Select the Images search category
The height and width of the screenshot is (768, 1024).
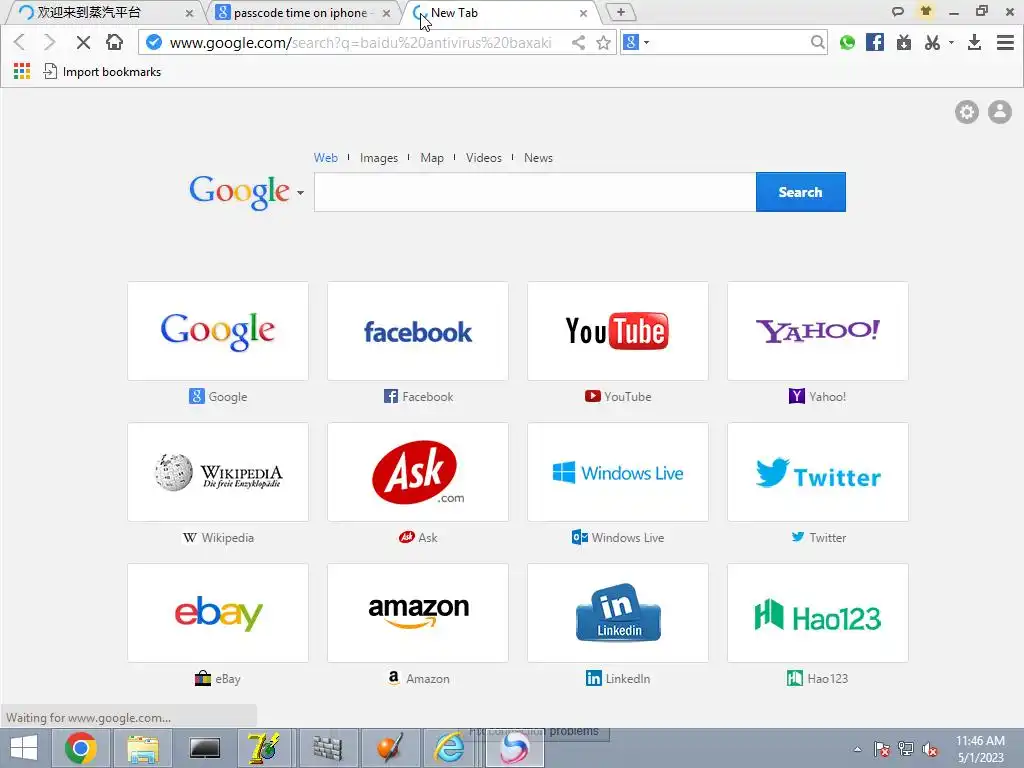pyautogui.click(x=379, y=157)
